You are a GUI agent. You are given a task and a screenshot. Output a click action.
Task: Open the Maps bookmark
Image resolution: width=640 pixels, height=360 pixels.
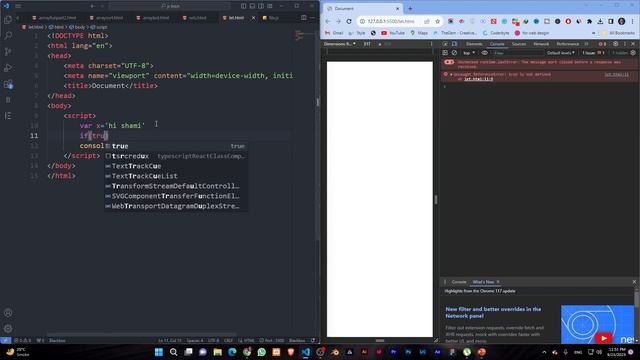click(x=419, y=33)
